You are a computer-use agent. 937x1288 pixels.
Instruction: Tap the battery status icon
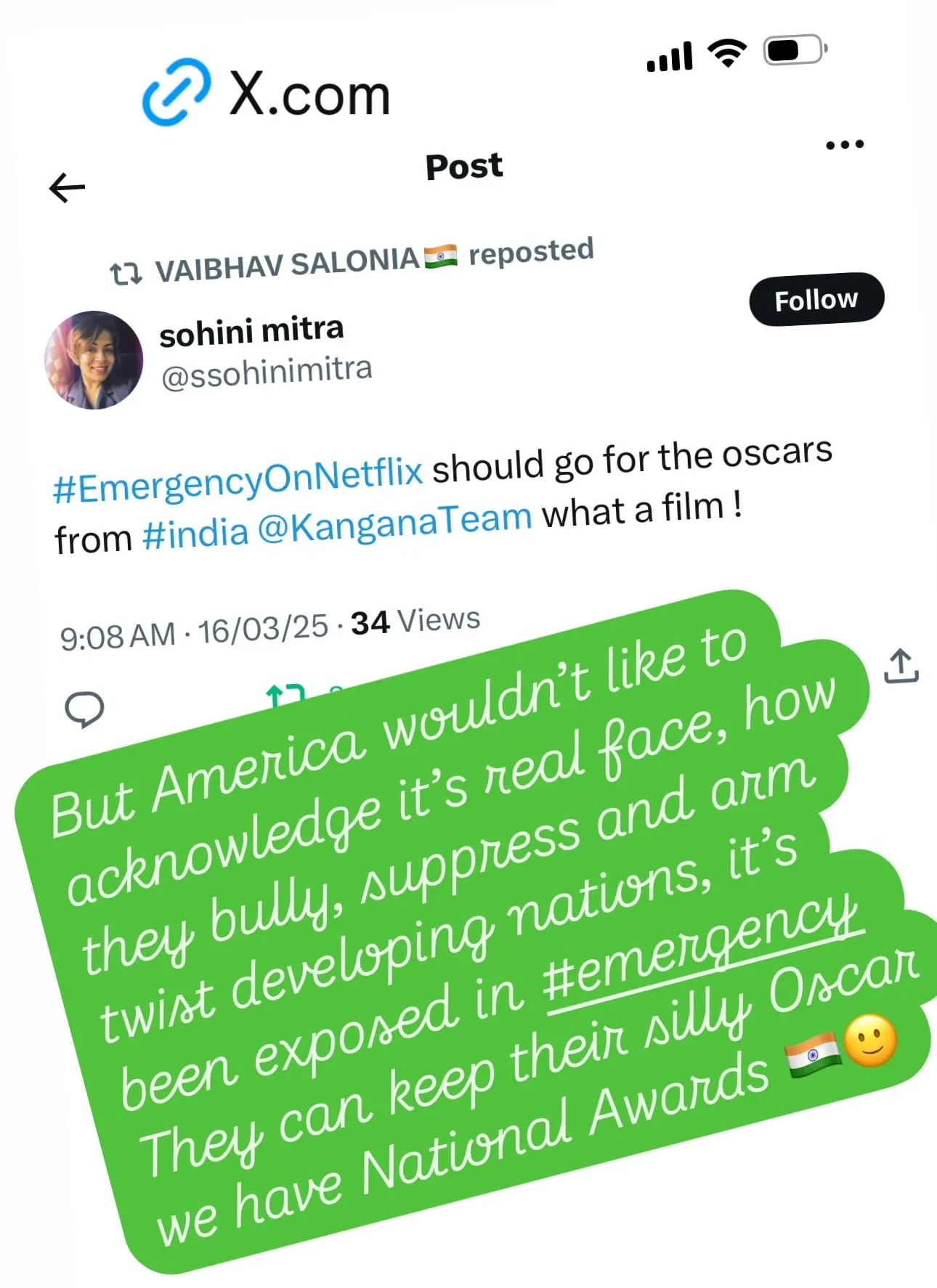[x=796, y=50]
